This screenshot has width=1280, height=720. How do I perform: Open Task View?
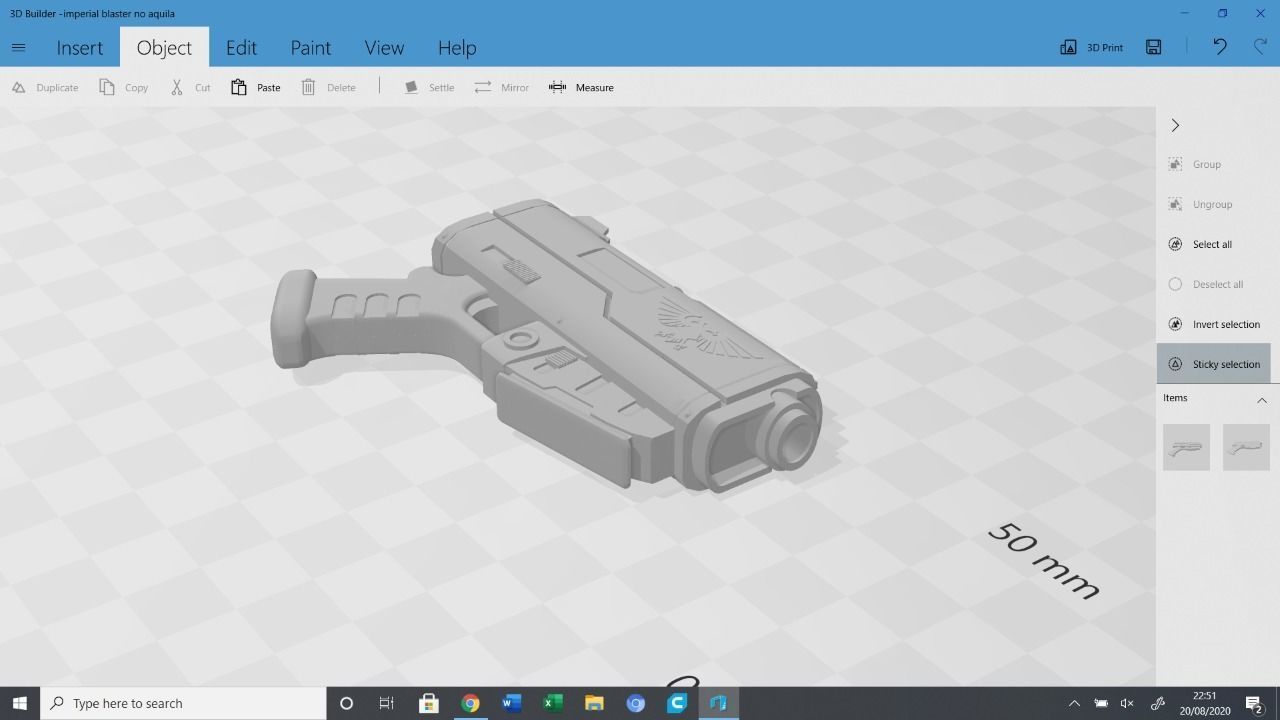[x=386, y=703]
